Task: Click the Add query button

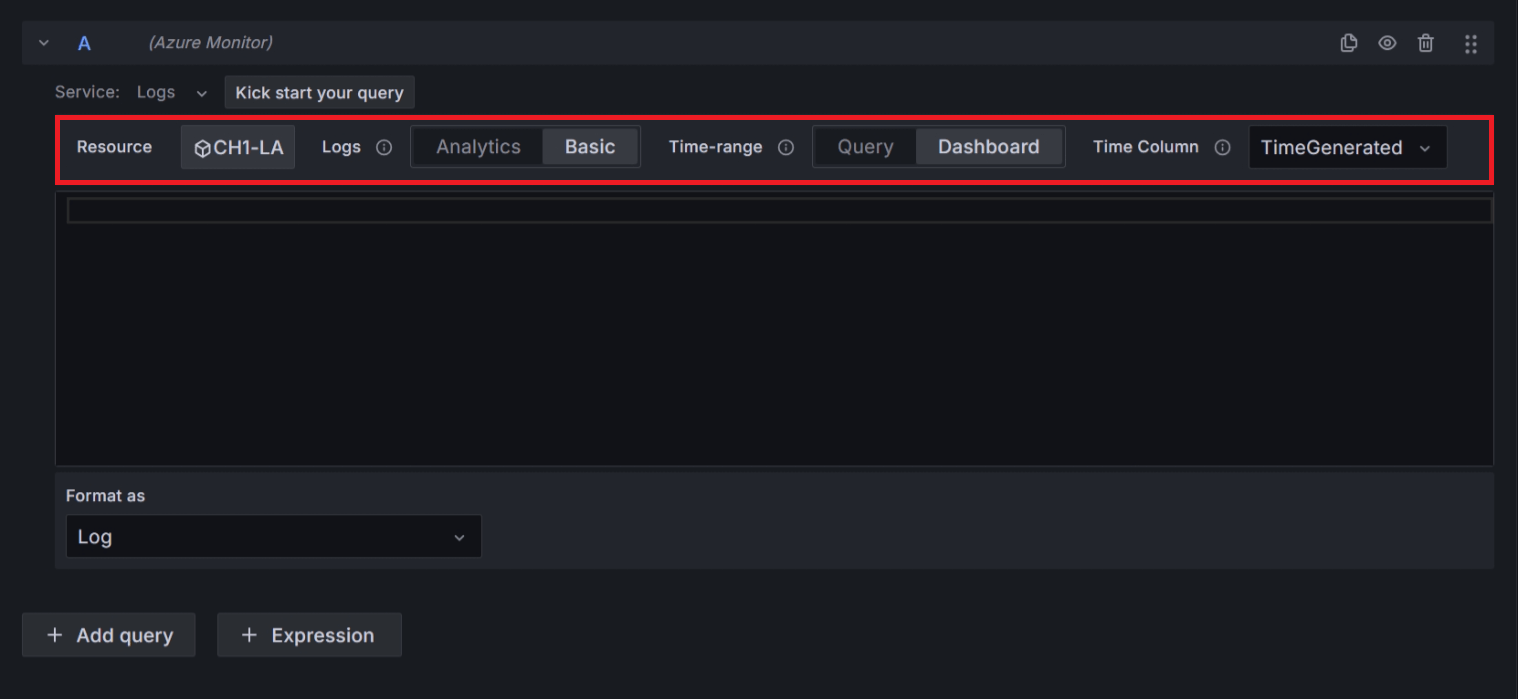Action: tap(109, 635)
